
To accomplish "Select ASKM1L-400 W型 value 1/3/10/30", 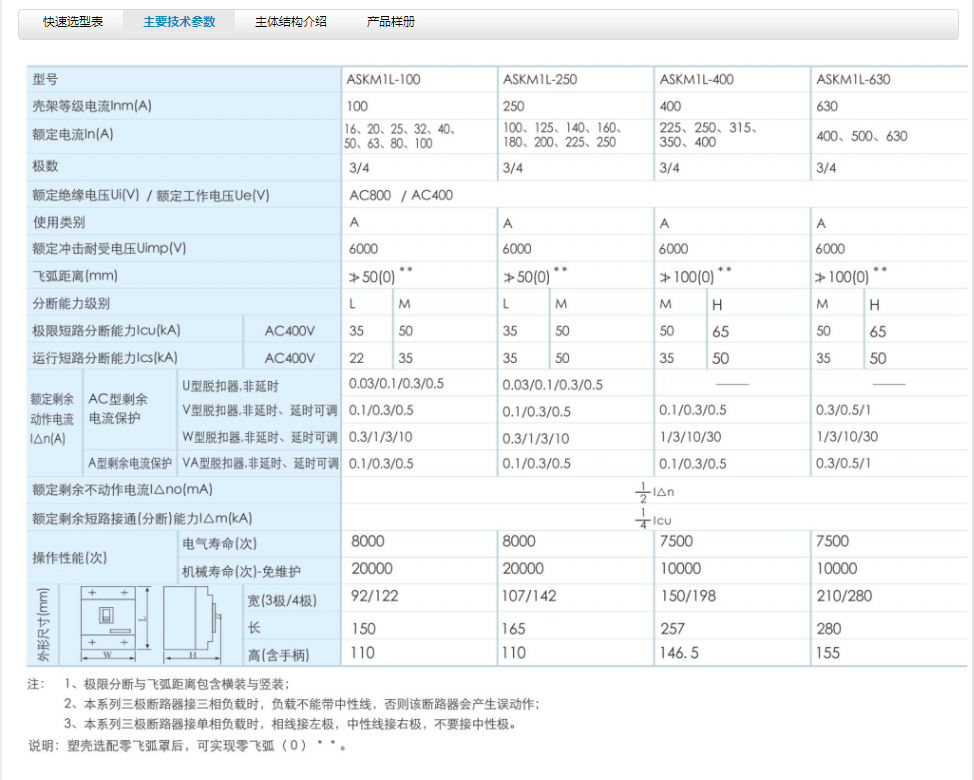I will pyautogui.click(x=690, y=437).
